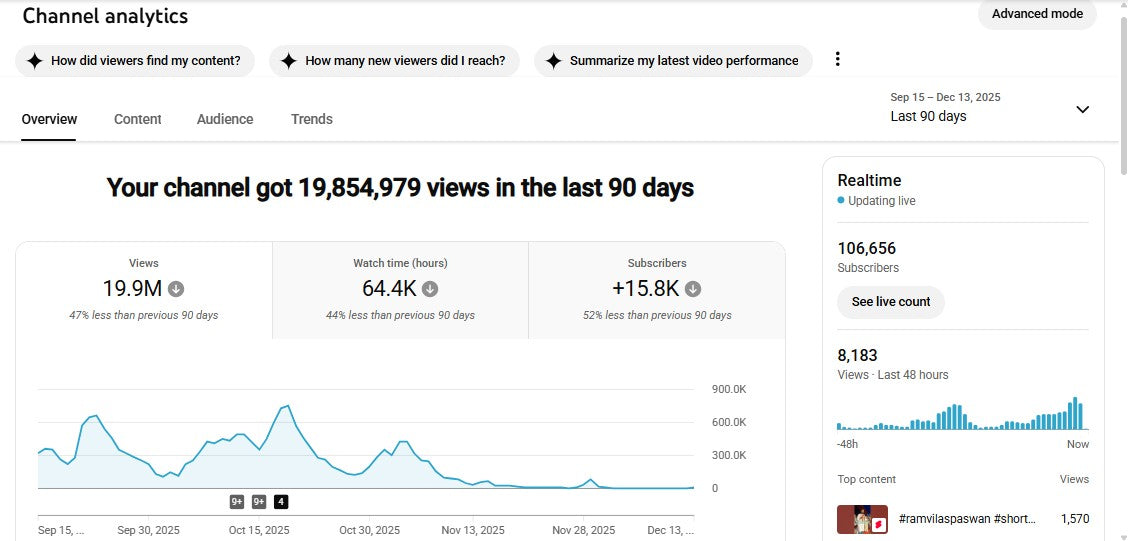The width and height of the screenshot is (1128, 541).
Task: Click the chevron arrow next to date range
Action: [1082, 109]
